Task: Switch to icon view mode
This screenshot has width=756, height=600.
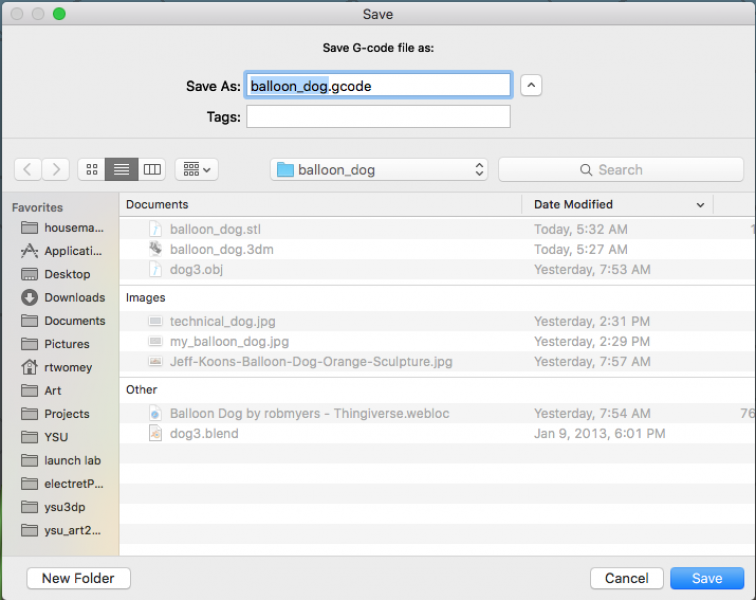Action: [92, 170]
